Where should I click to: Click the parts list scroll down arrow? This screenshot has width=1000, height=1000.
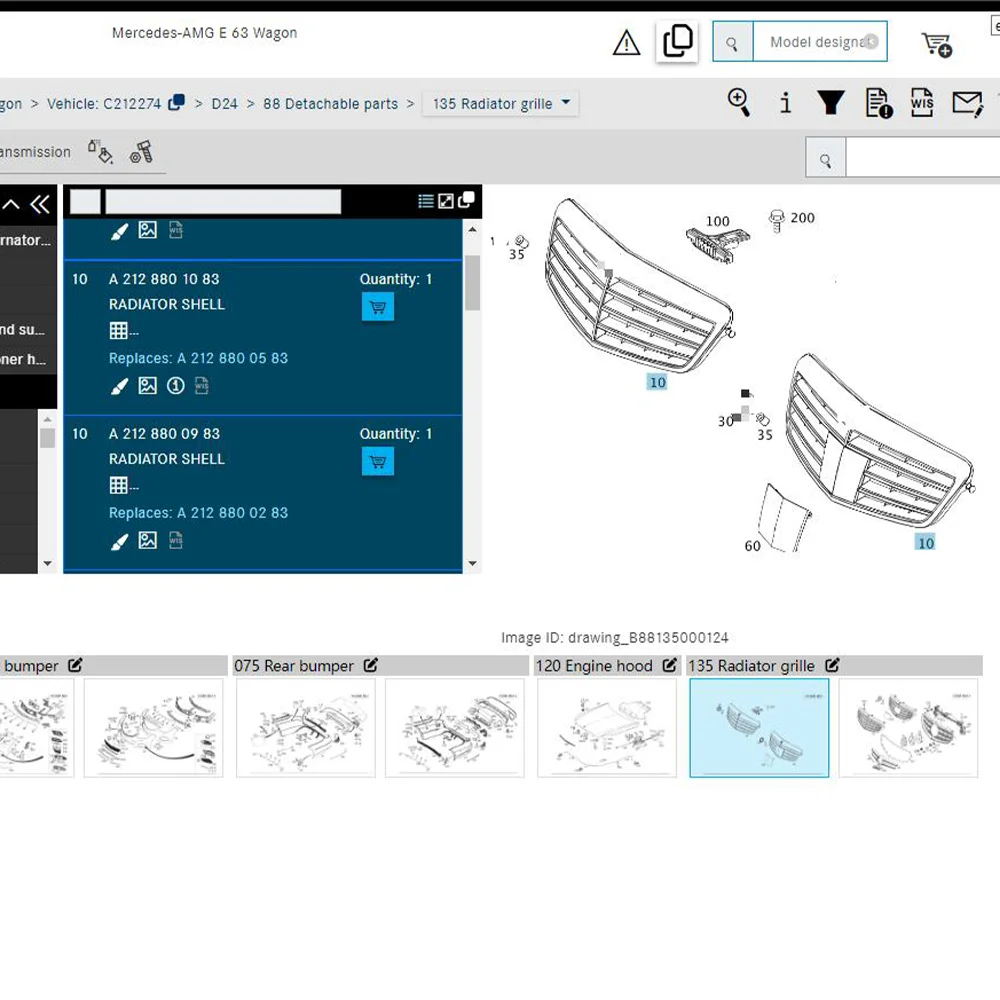472,563
